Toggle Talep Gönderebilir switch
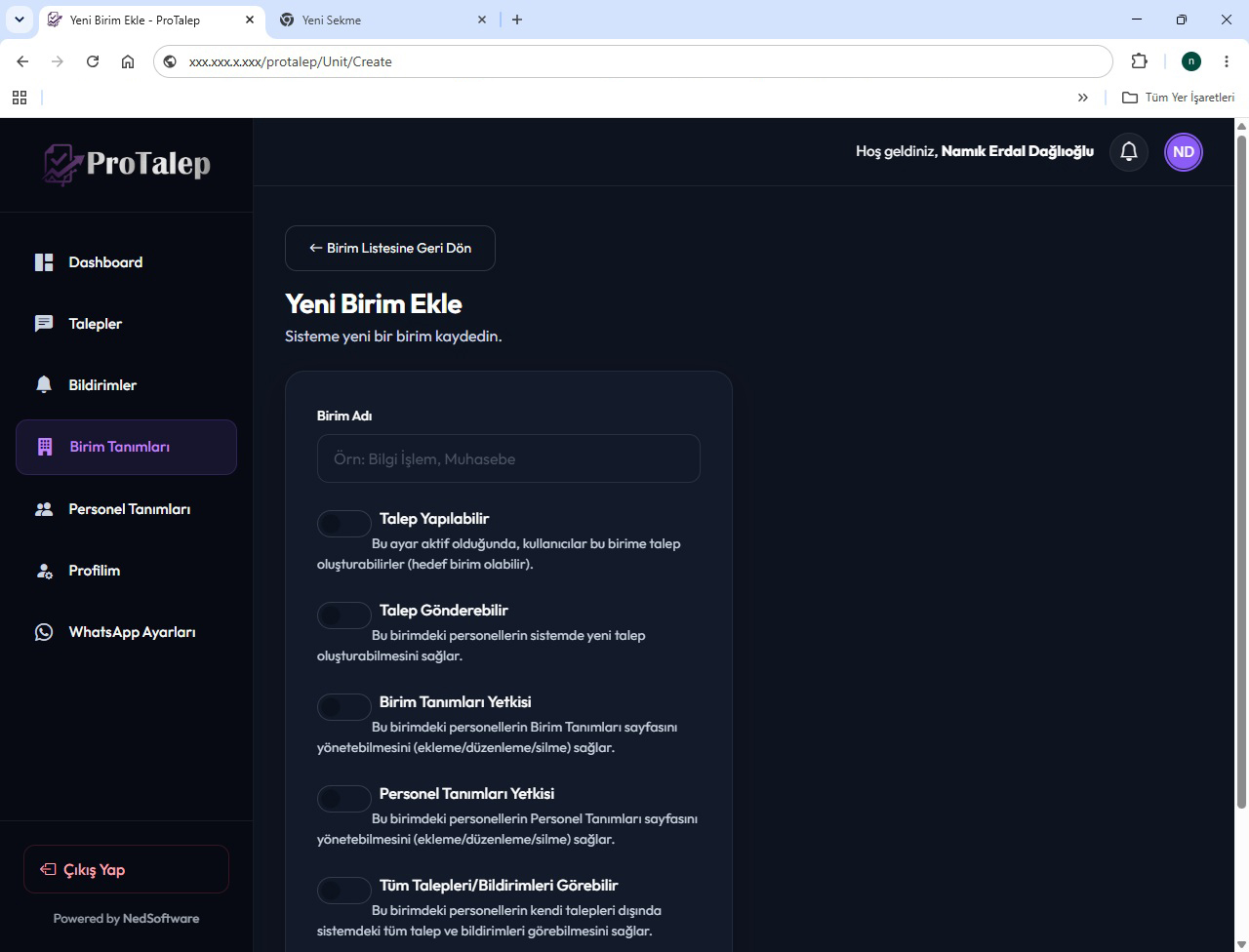 (344, 615)
